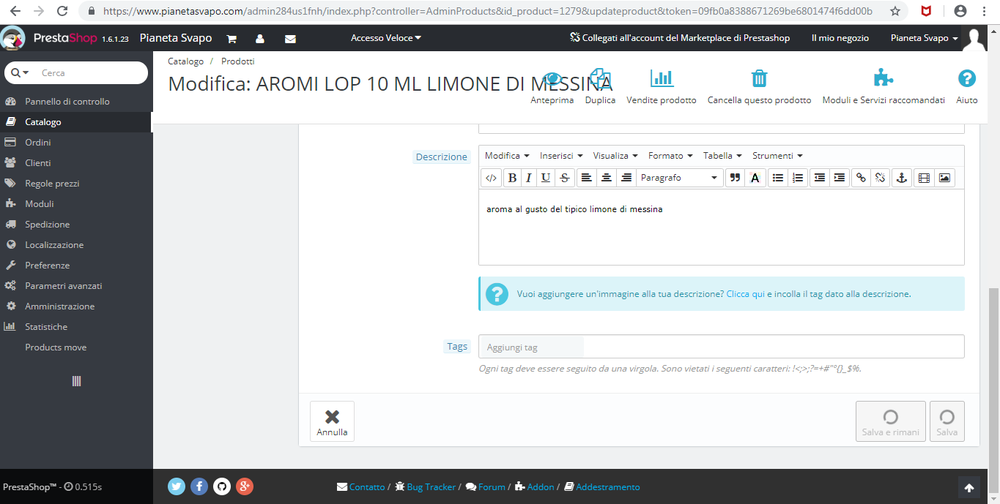
Task: Open the Modifica editor menu
Action: point(507,156)
